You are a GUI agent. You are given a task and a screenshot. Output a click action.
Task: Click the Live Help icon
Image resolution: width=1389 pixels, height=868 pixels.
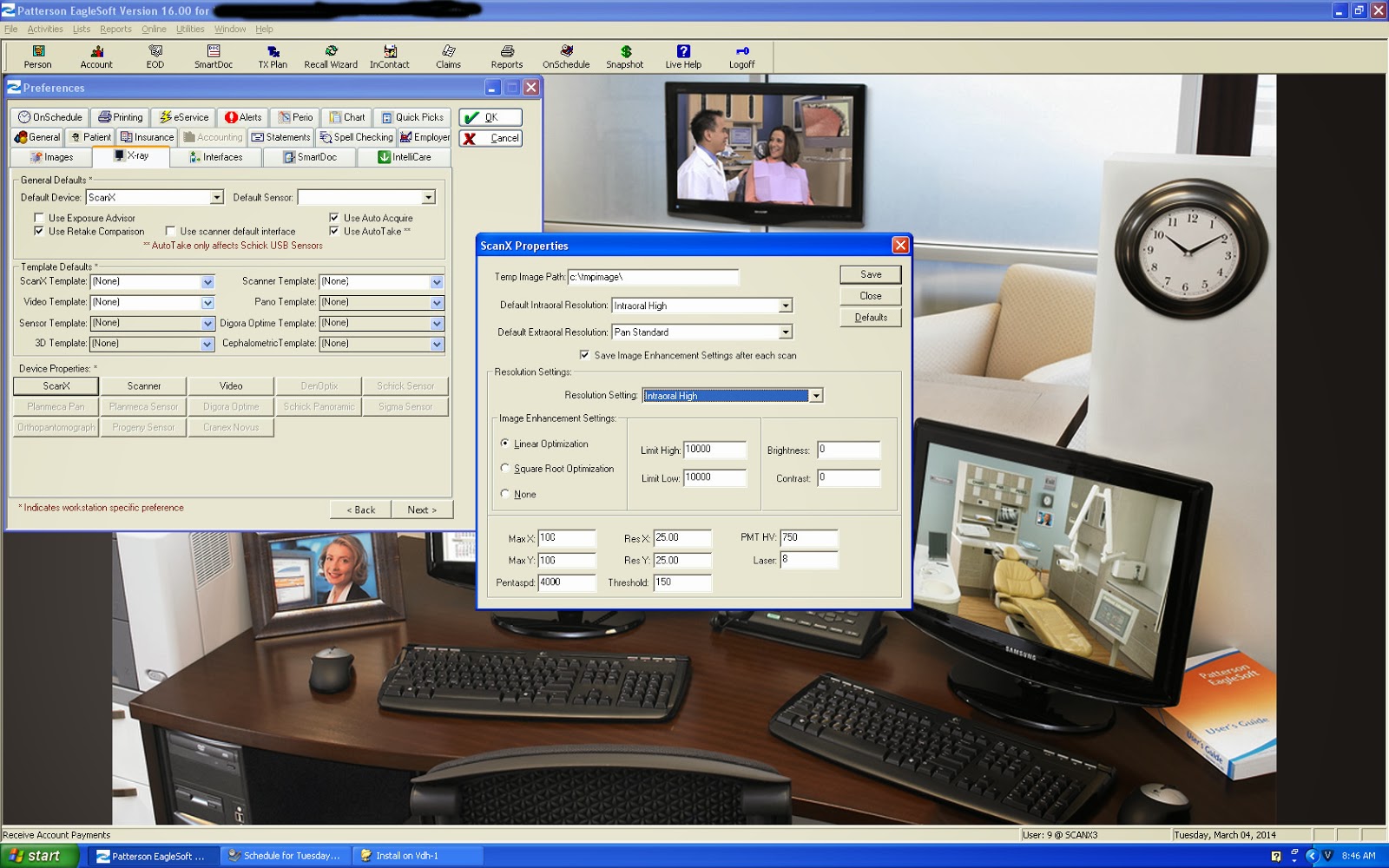coord(684,56)
